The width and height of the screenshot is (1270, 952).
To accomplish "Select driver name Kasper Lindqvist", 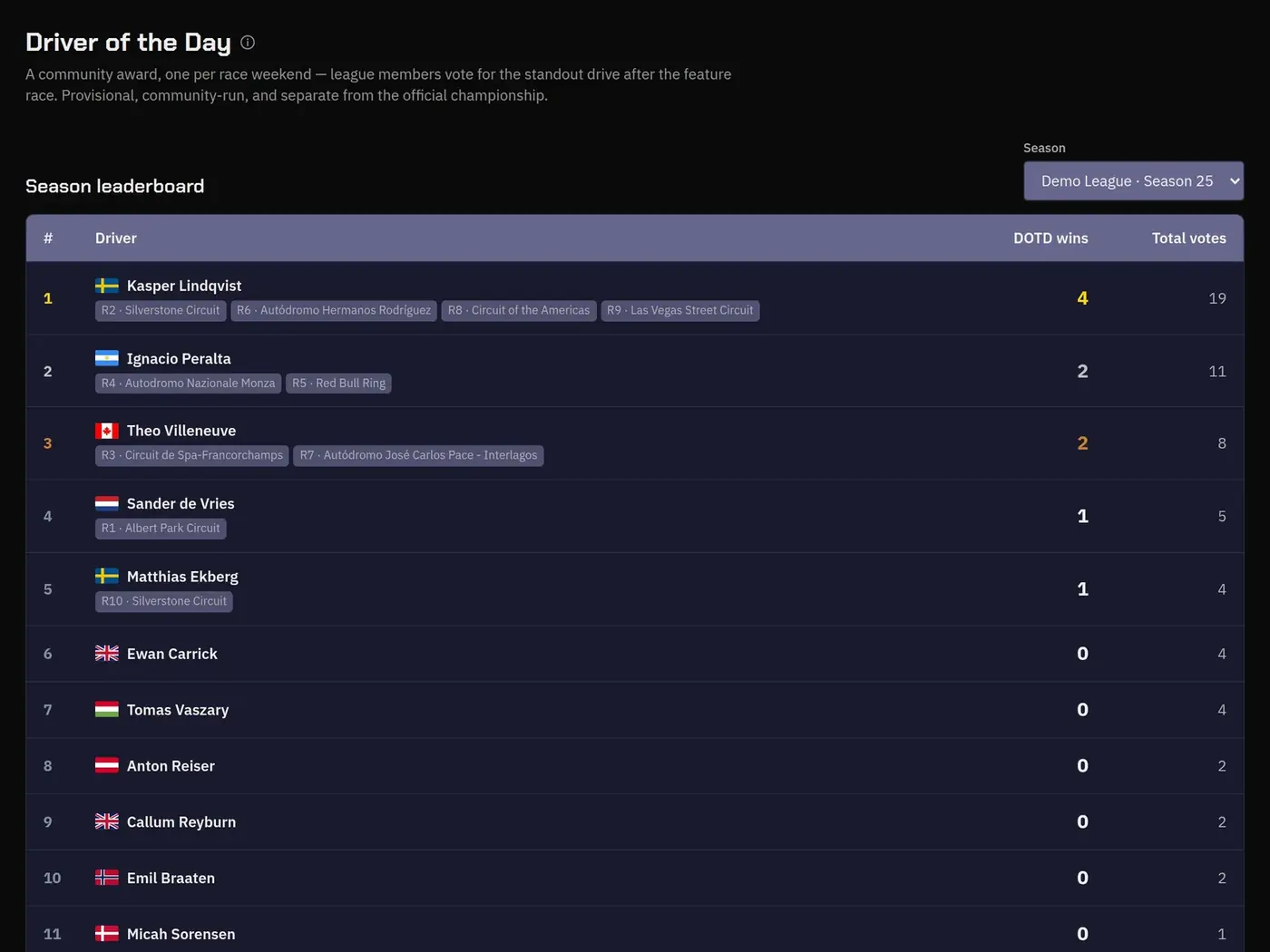I will (x=184, y=286).
